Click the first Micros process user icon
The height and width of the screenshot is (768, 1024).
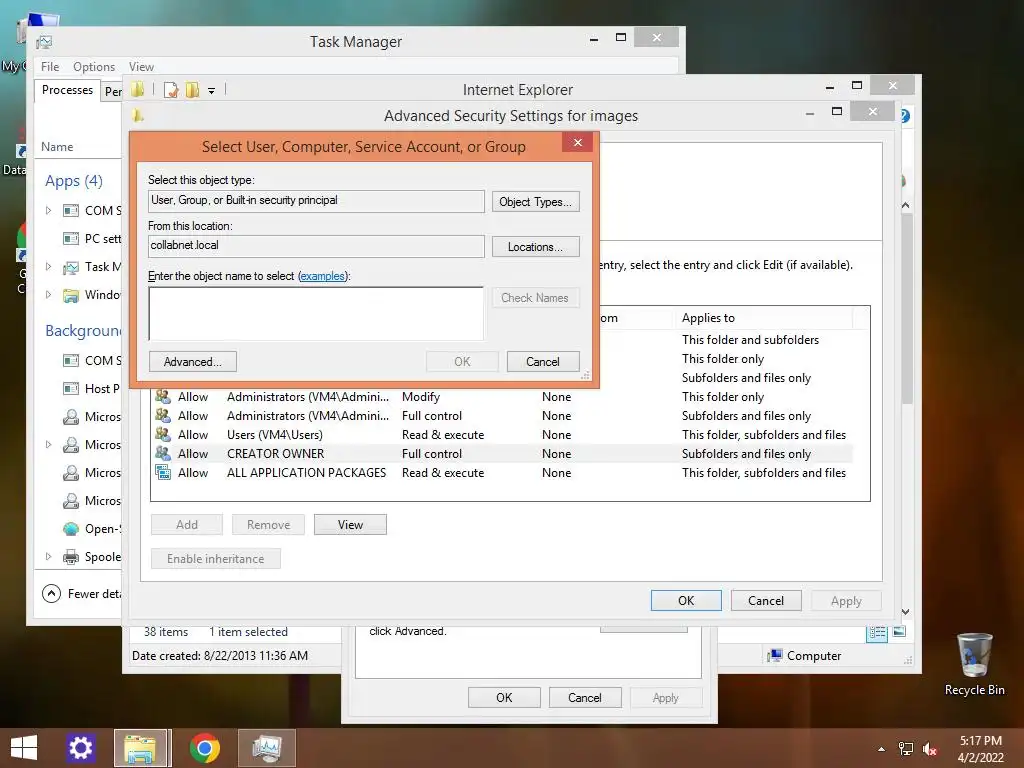[x=71, y=417]
